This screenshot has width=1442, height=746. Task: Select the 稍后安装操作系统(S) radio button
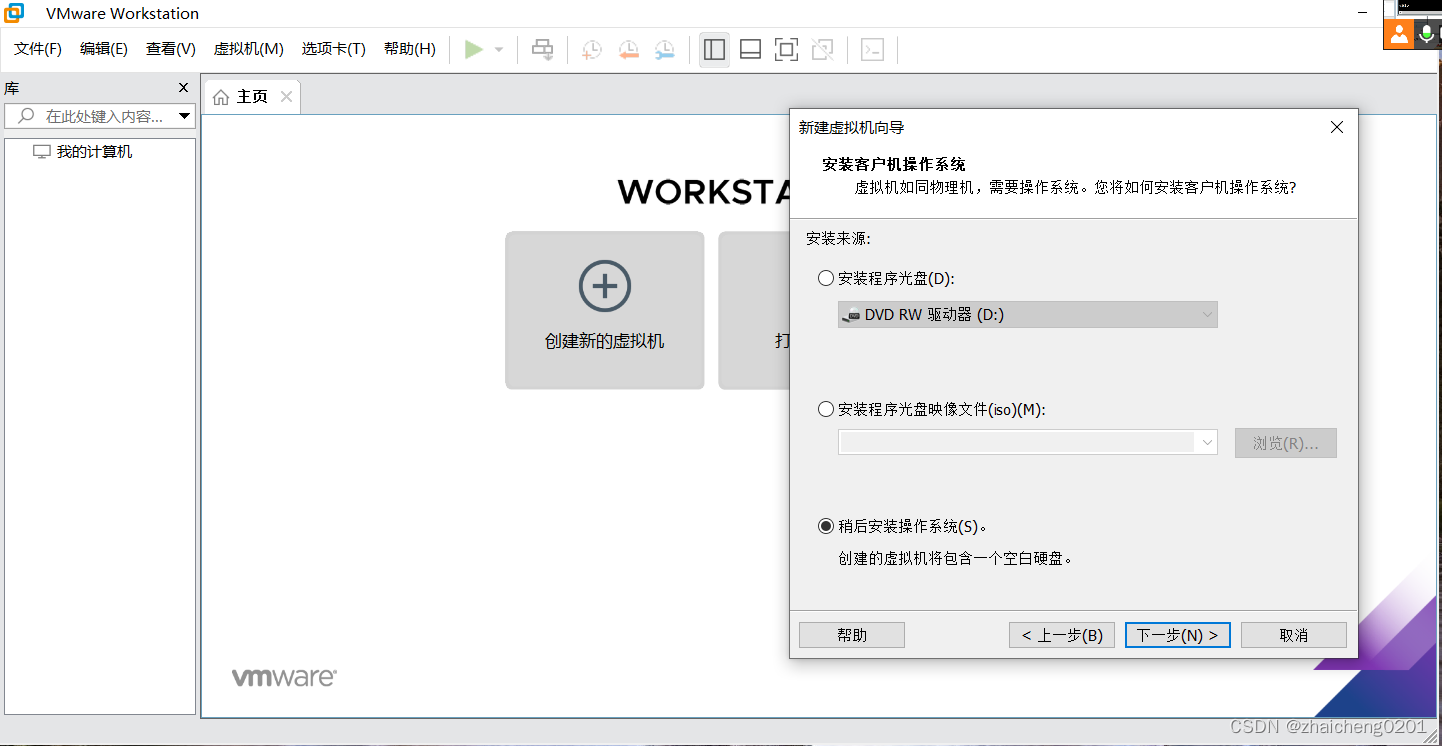tap(826, 526)
